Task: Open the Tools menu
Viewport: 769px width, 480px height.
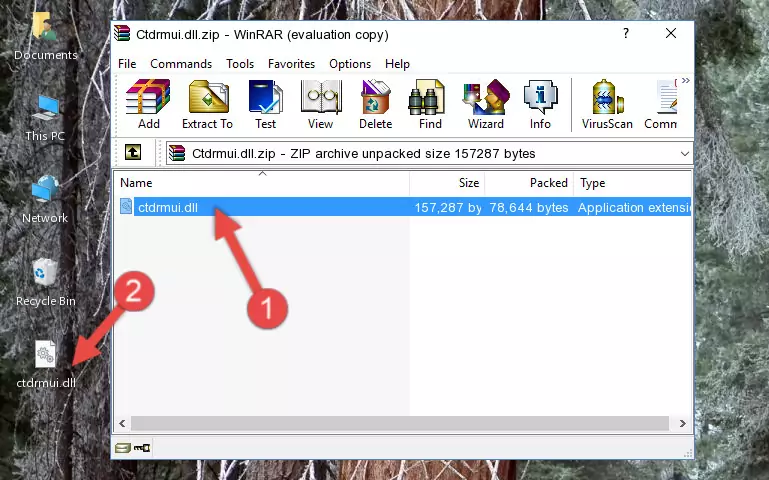Action: click(x=240, y=64)
